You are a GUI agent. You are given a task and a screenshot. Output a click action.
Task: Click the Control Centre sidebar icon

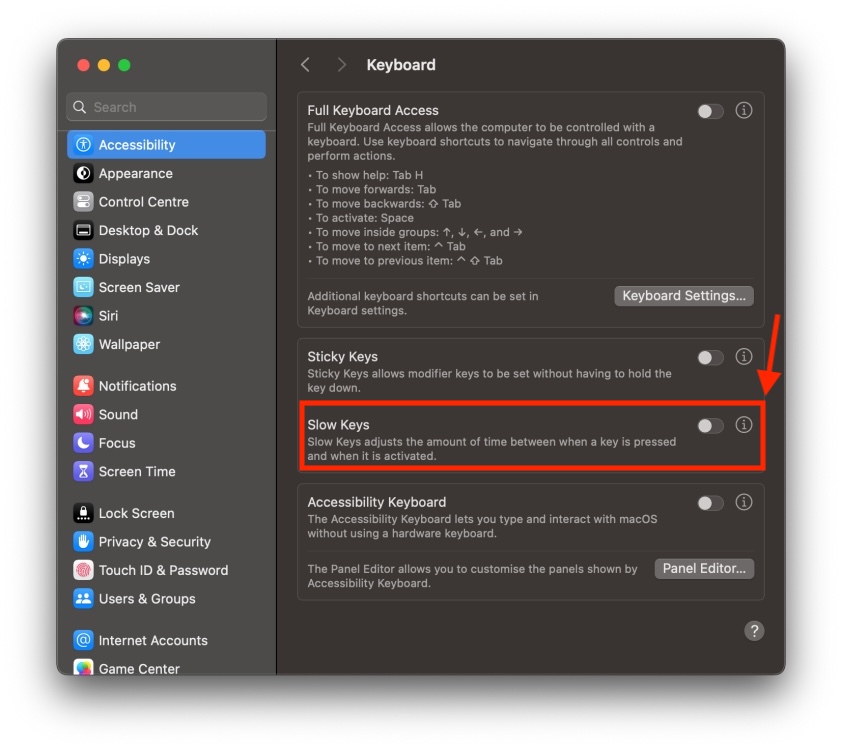pos(83,202)
